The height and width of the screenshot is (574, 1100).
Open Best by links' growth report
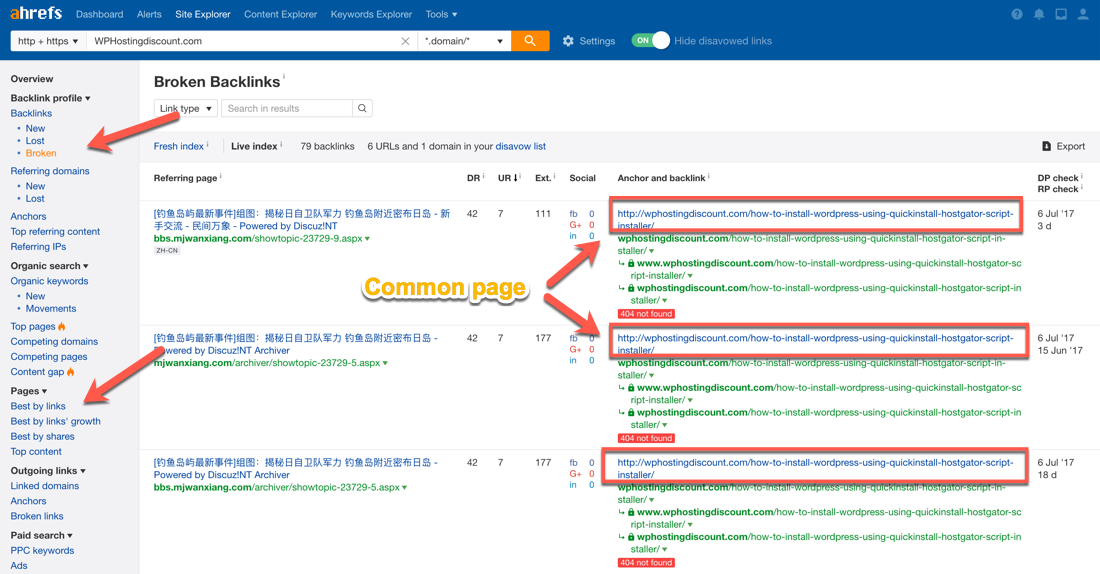click(x=55, y=421)
